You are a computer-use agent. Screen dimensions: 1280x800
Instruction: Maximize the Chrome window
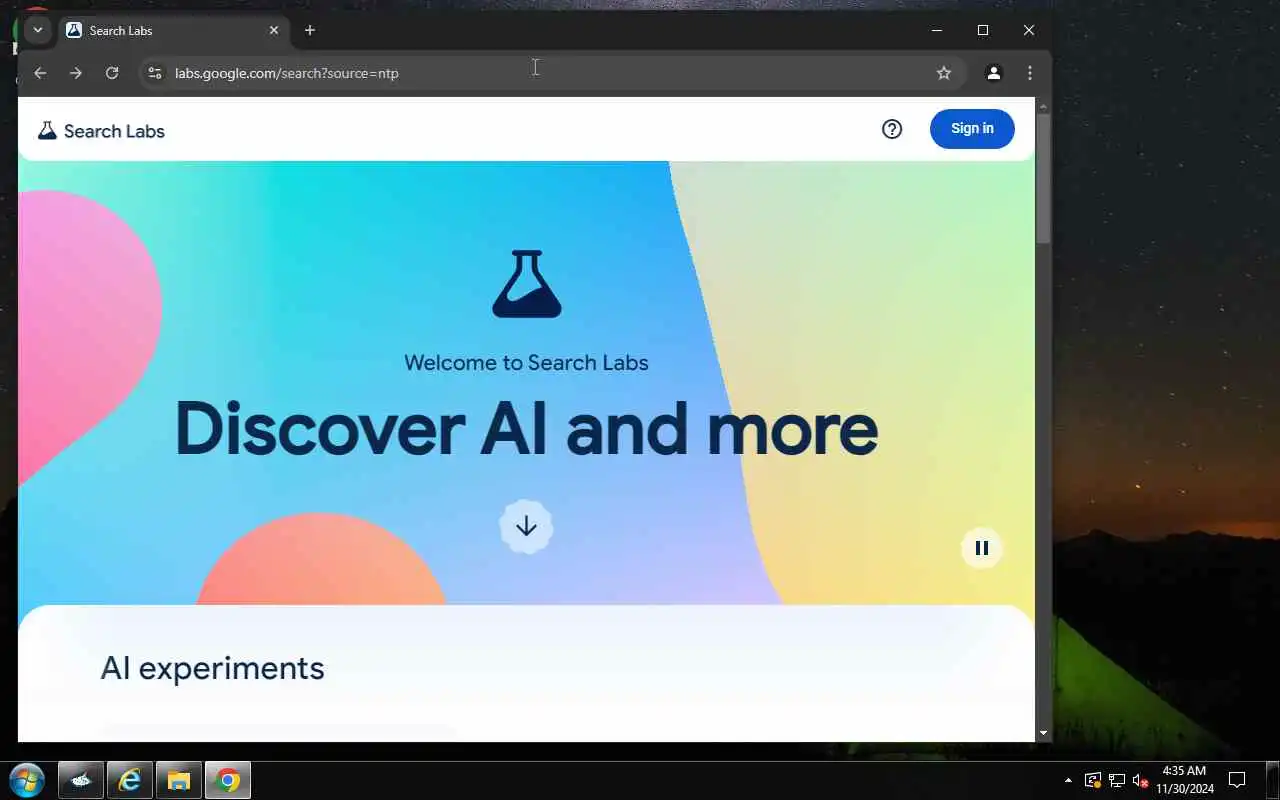click(983, 30)
